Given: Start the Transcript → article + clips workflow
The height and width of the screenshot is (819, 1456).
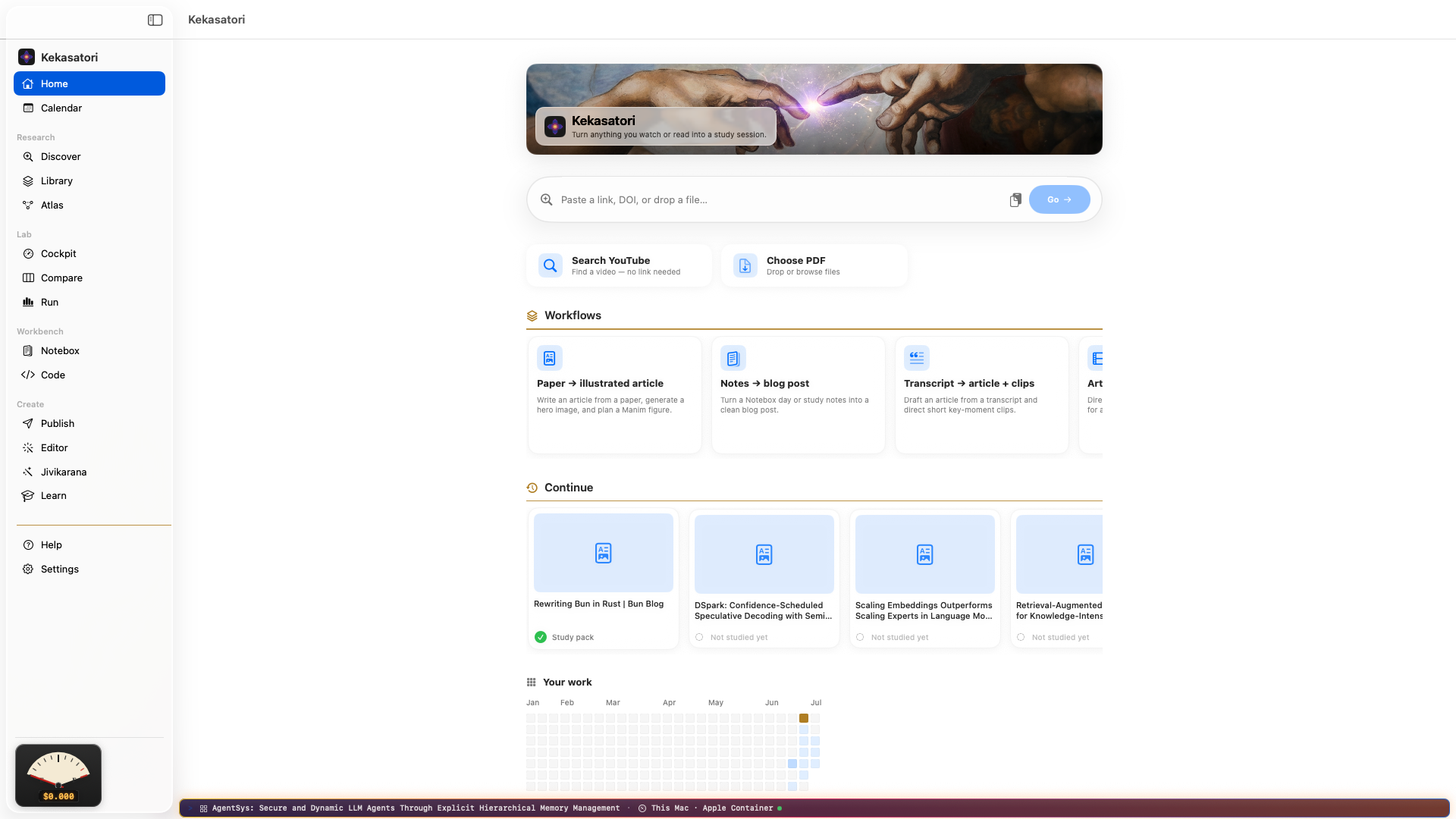Looking at the screenshot, I should 982,395.
